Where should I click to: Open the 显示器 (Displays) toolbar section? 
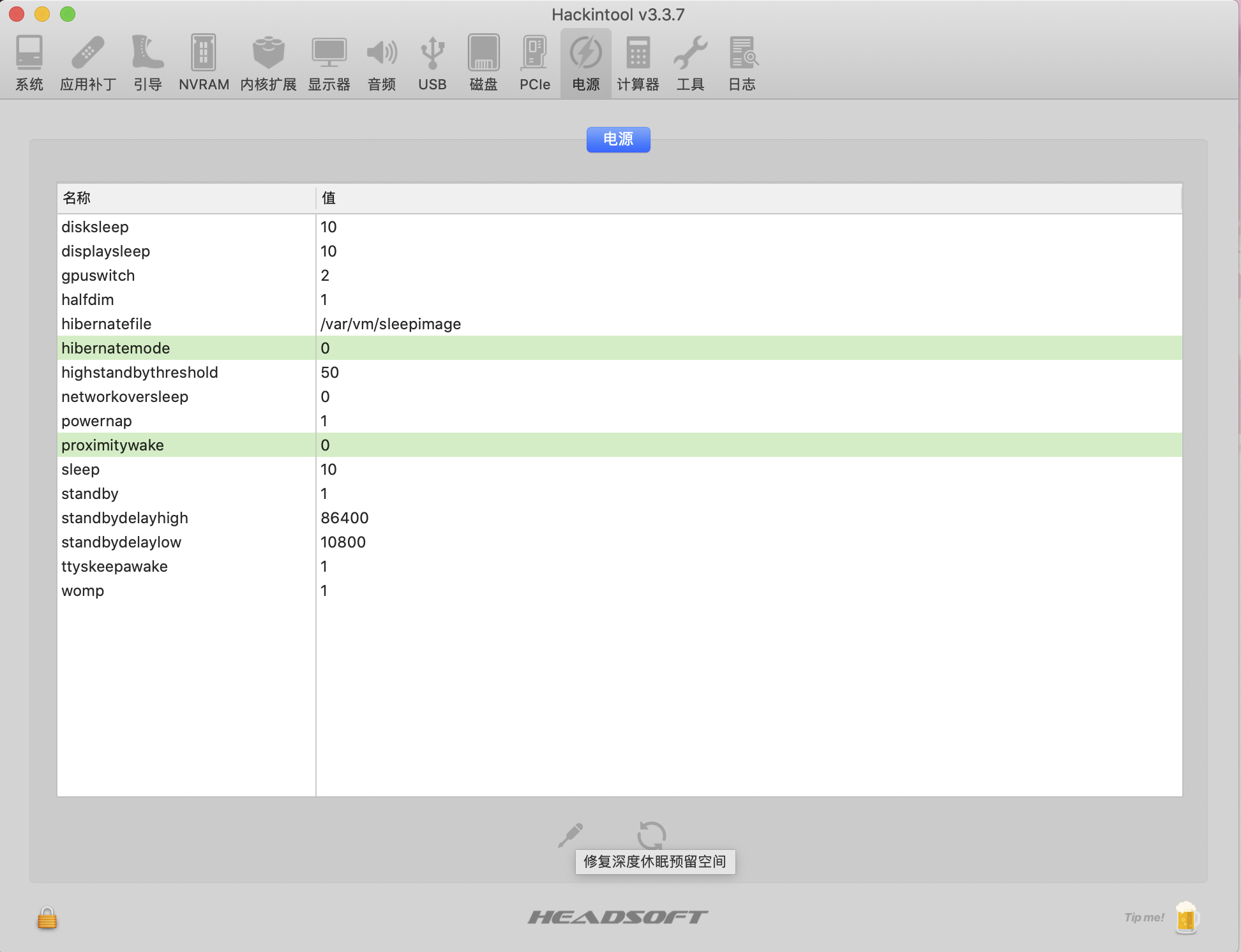point(329,63)
